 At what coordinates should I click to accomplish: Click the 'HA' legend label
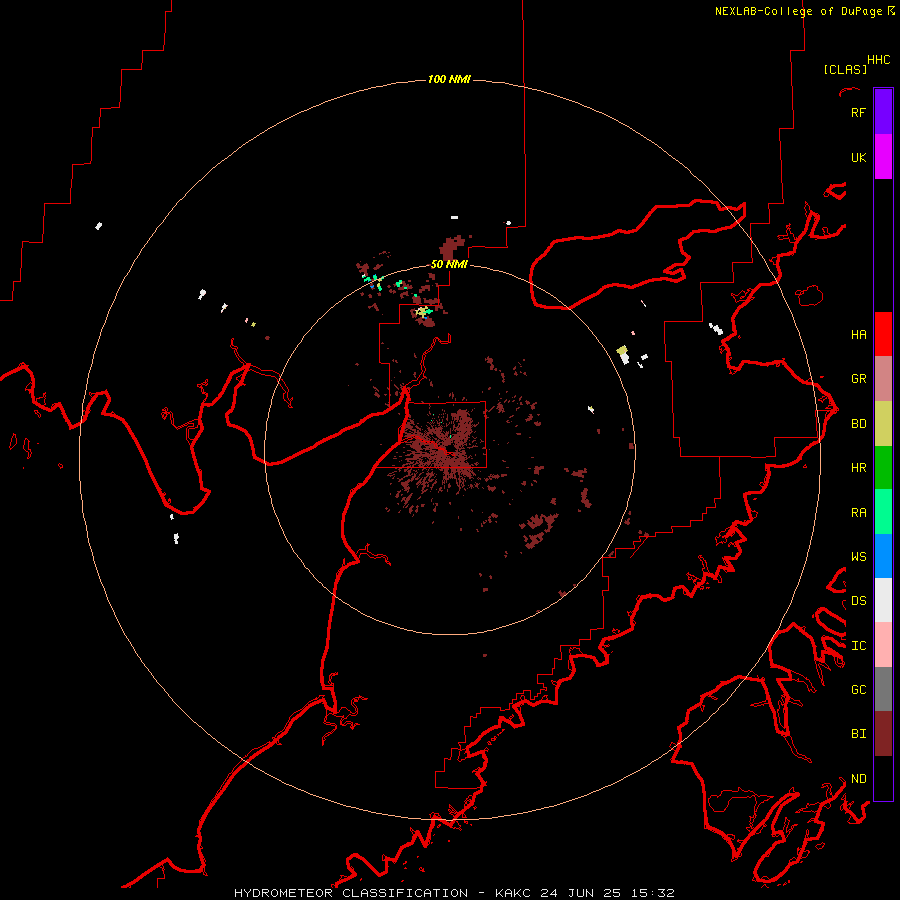(x=858, y=334)
